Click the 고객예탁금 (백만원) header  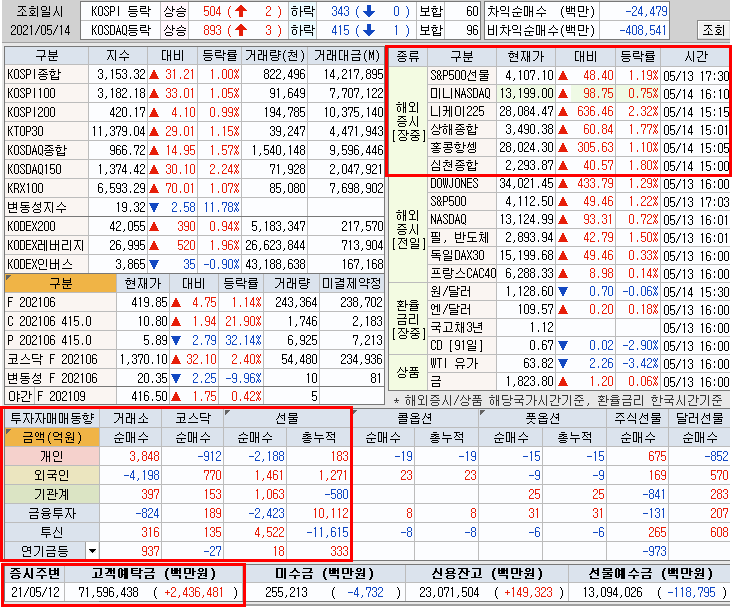point(154,573)
